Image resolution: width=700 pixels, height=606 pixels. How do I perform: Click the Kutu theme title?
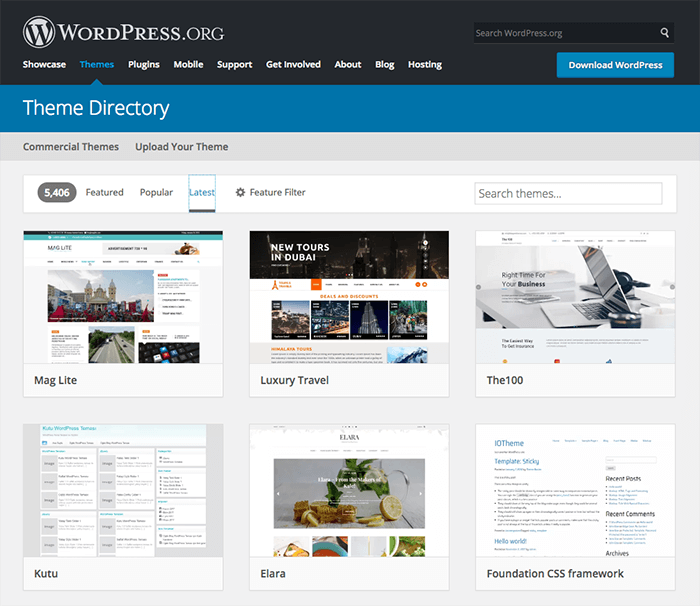point(46,574)
